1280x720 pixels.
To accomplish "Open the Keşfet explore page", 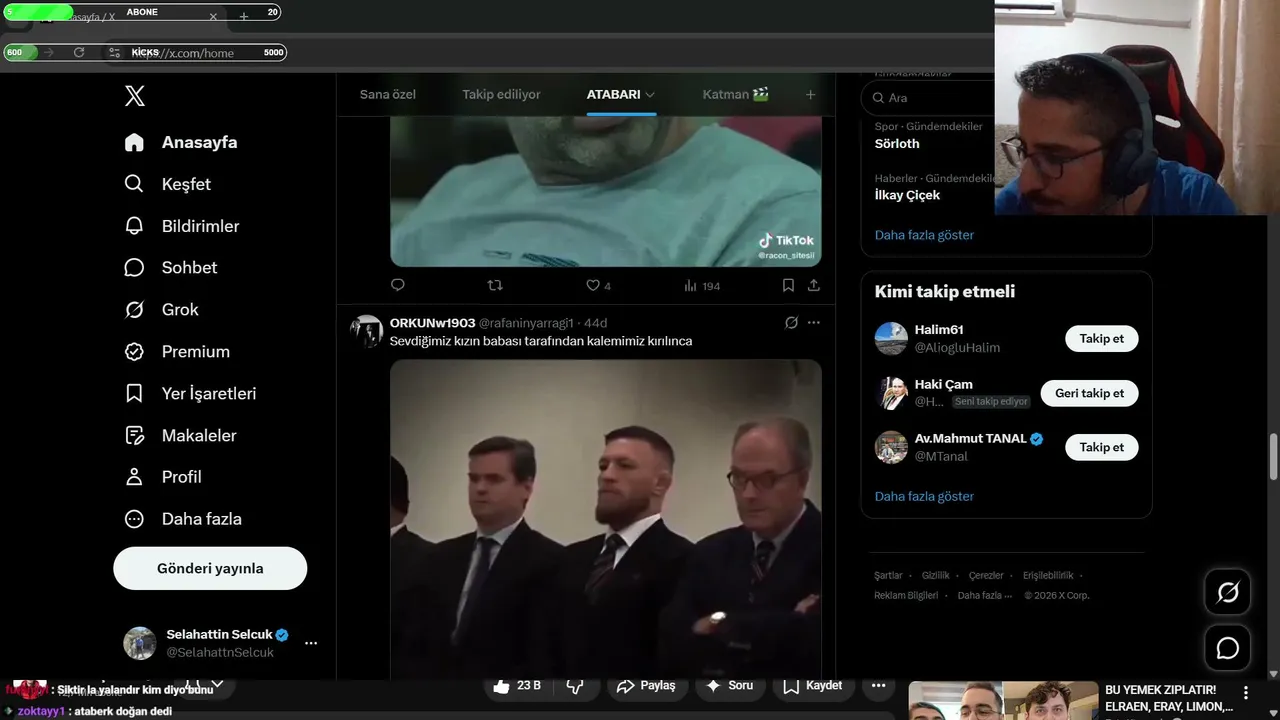I will click(x=168, y=184).
